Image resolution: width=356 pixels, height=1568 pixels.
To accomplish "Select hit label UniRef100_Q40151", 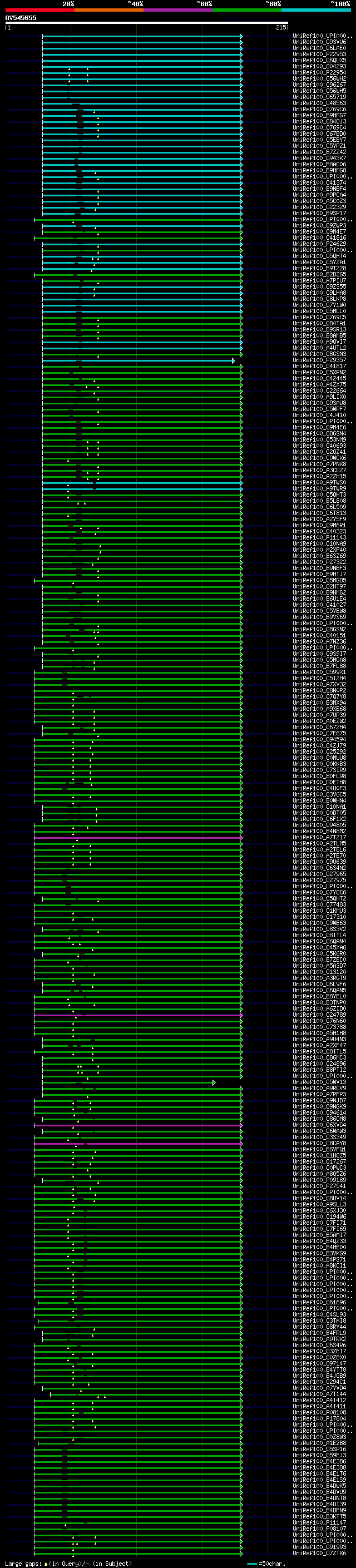I will [319, 635].
